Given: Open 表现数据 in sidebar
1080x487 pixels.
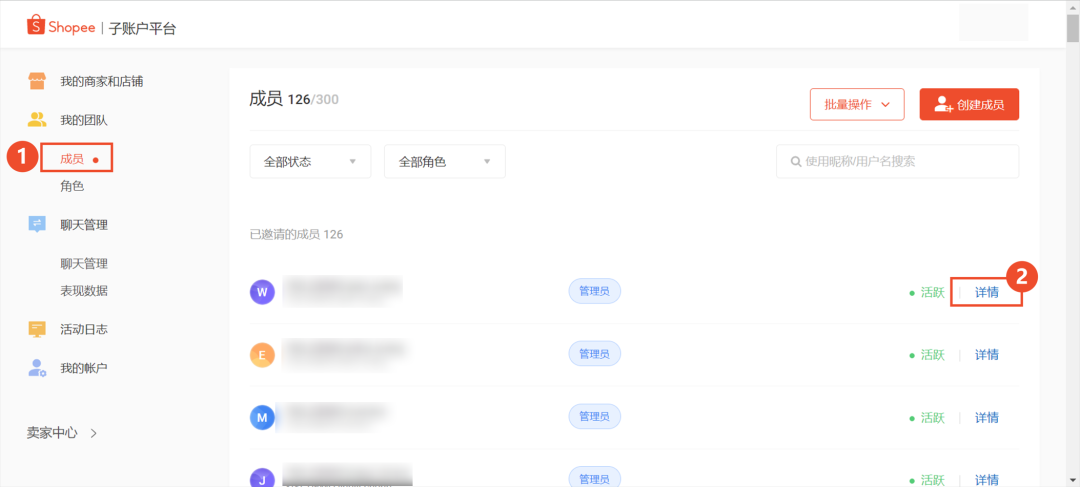Looking at the screenshot, I should pos(83,291).
